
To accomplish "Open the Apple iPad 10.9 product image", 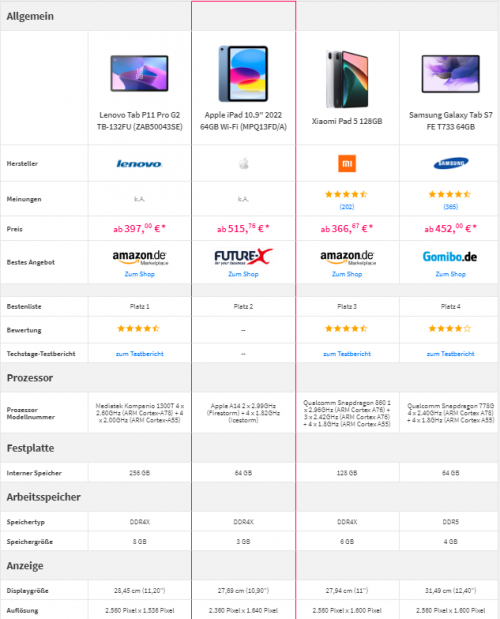I will click(243, 73).
